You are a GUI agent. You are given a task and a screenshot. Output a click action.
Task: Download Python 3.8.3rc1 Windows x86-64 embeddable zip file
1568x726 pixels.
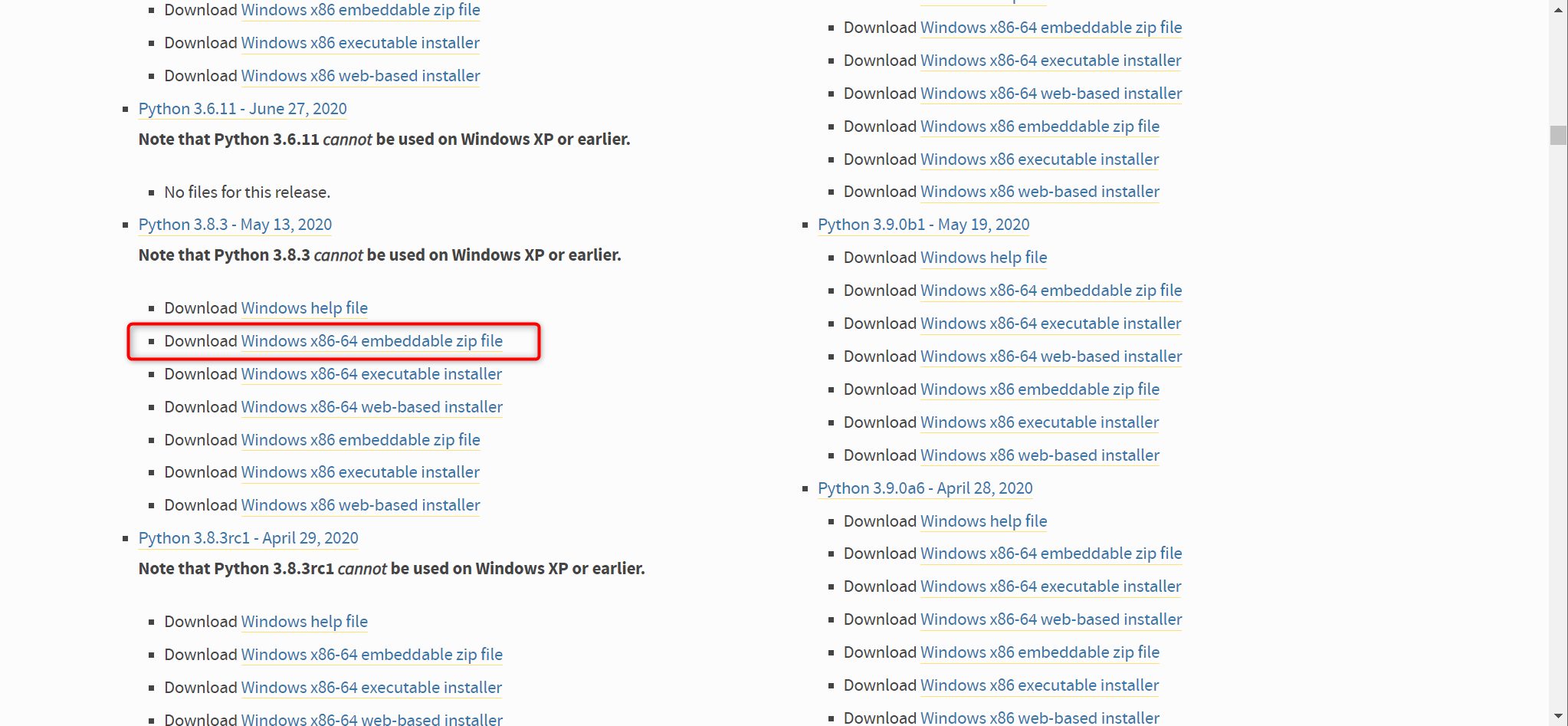pyautogui.click(x=372, y=655)
